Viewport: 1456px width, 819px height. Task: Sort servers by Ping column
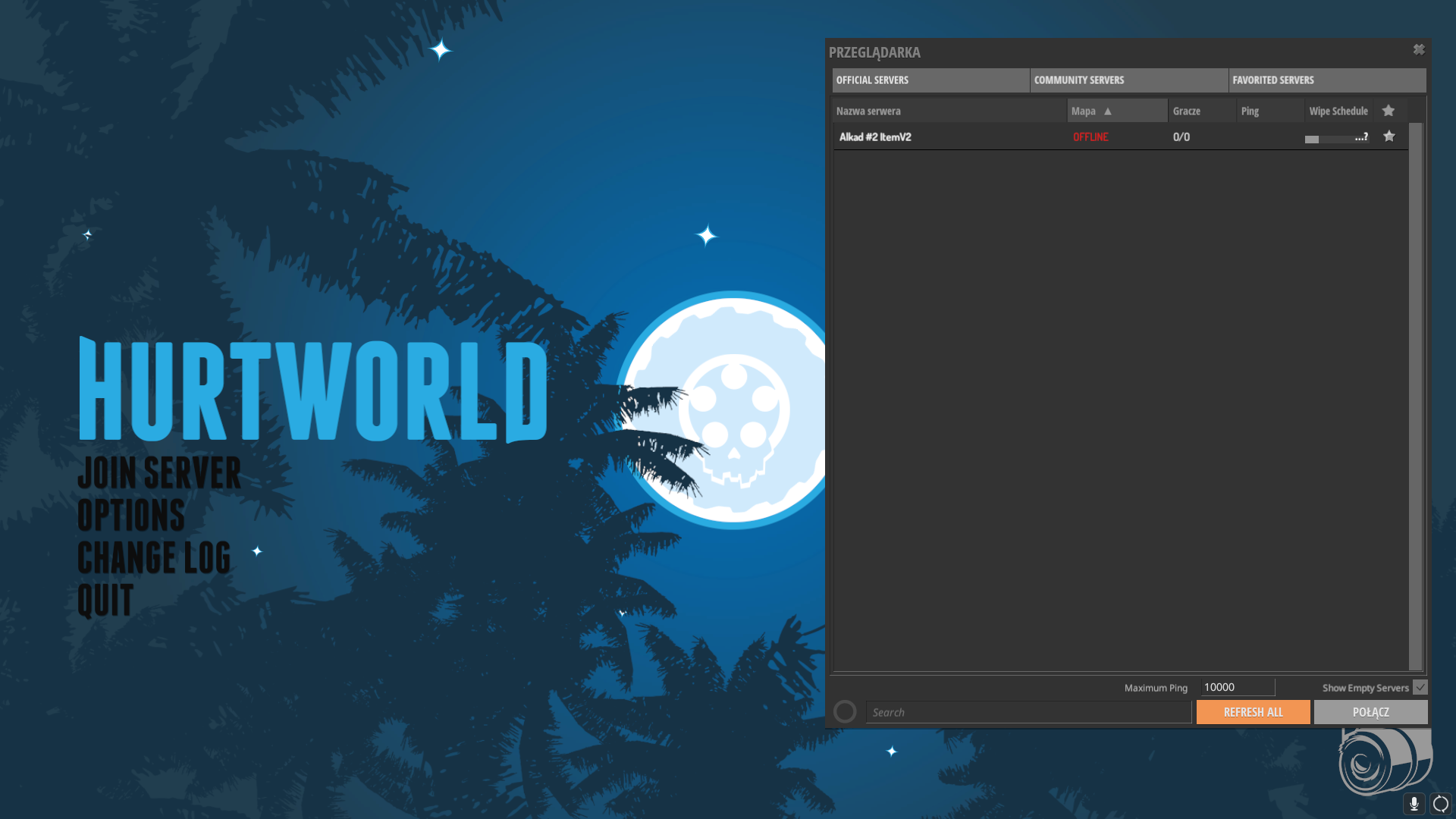coord(1271,111)
